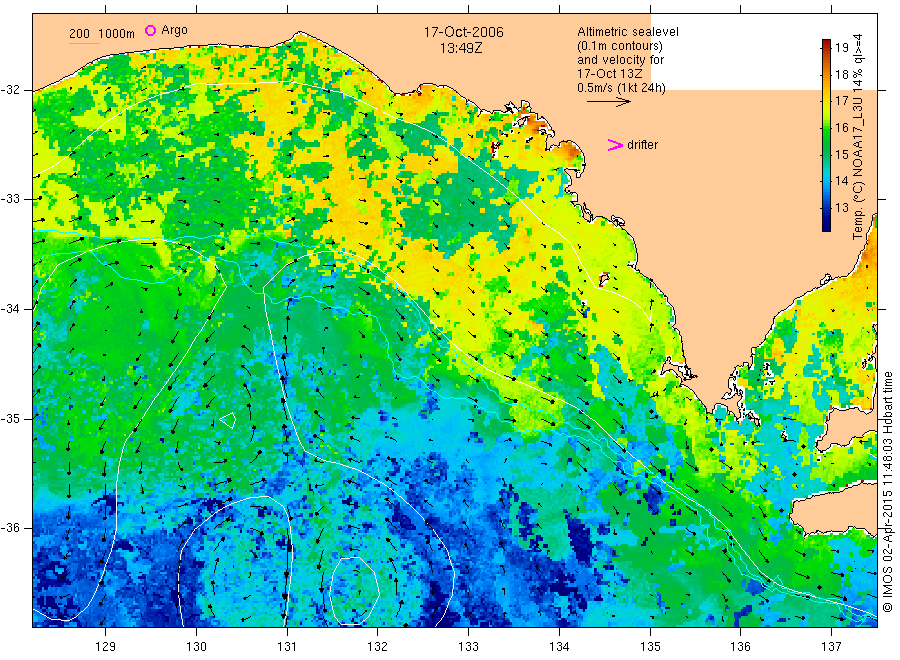This screenshot has width=900, height=660.
Task: Click the cyan 200m depth legend line
Action: tap(84, 42)
